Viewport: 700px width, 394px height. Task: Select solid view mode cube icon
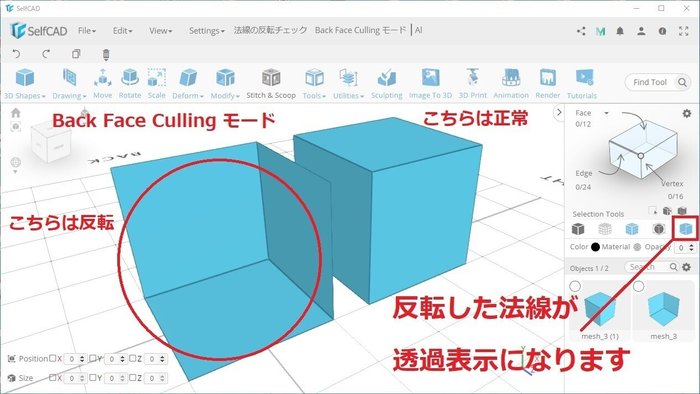click(x=578, y=229)
